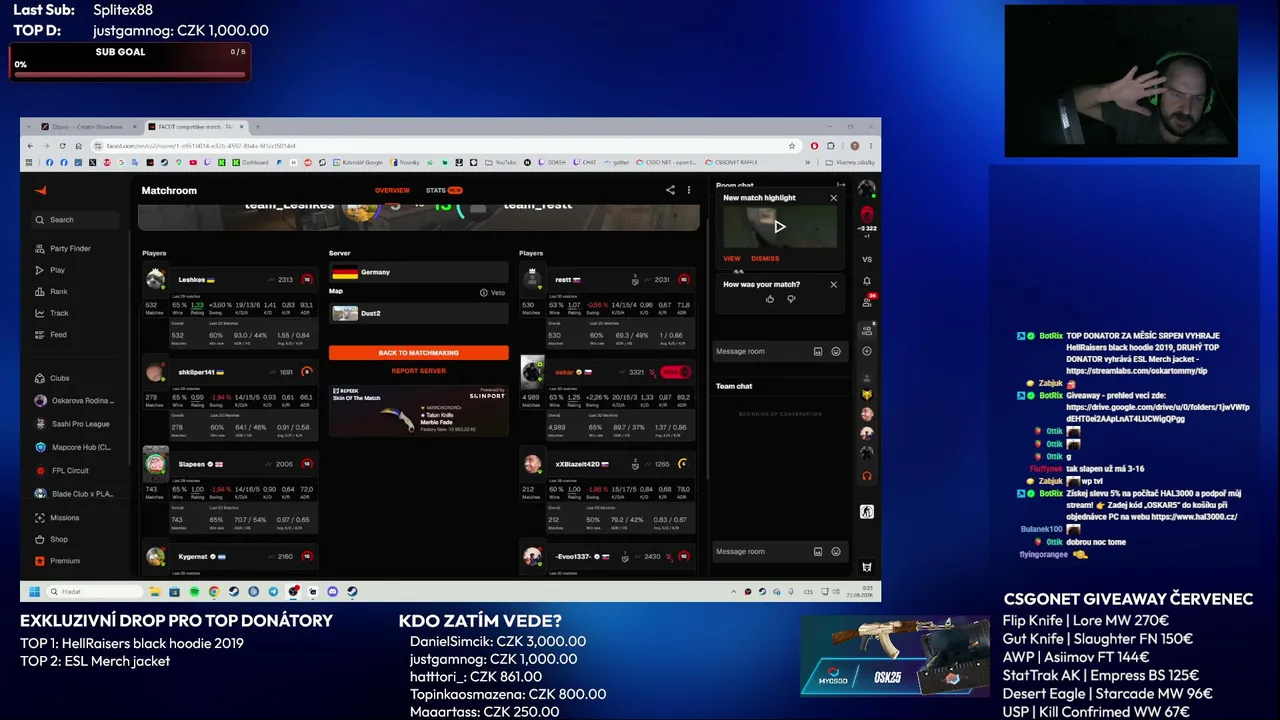
Task: Bookmark this page with the star icon
Action: coord(794,146)
